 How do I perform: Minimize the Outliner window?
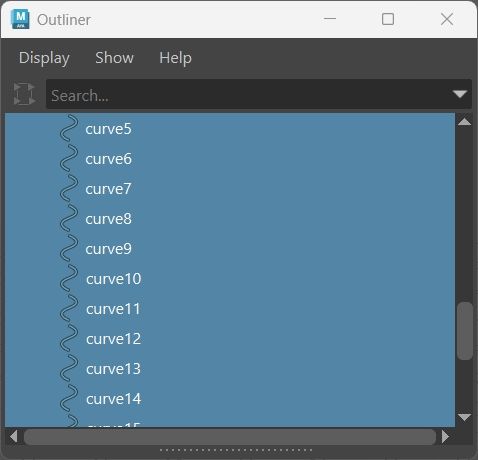[x=330, y=19]
